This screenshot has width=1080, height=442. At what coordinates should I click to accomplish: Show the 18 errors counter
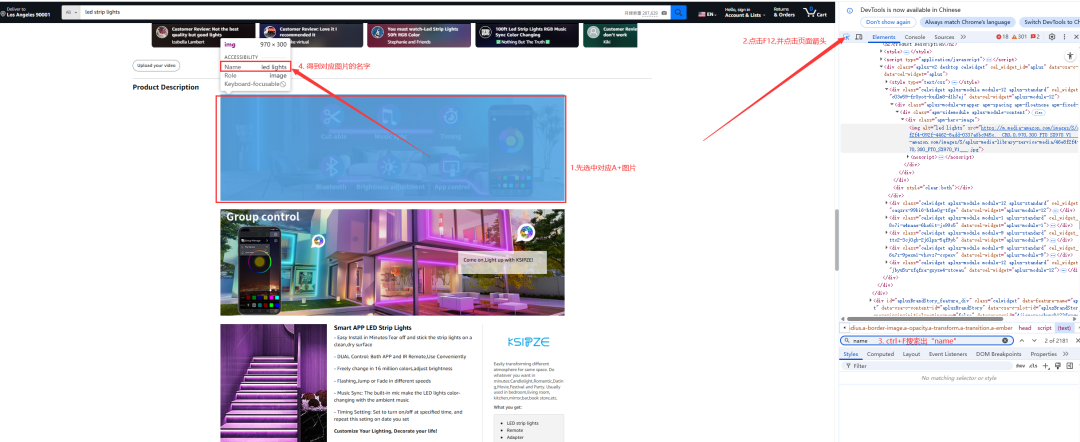point(1002,36)
